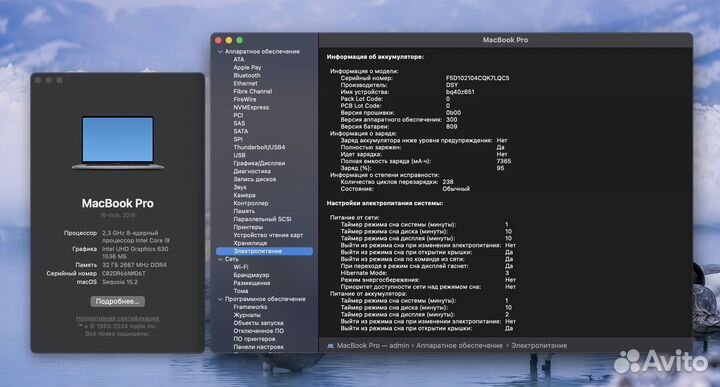
Task: Click the computer icon in the path bar
Action: coord(330,346)
